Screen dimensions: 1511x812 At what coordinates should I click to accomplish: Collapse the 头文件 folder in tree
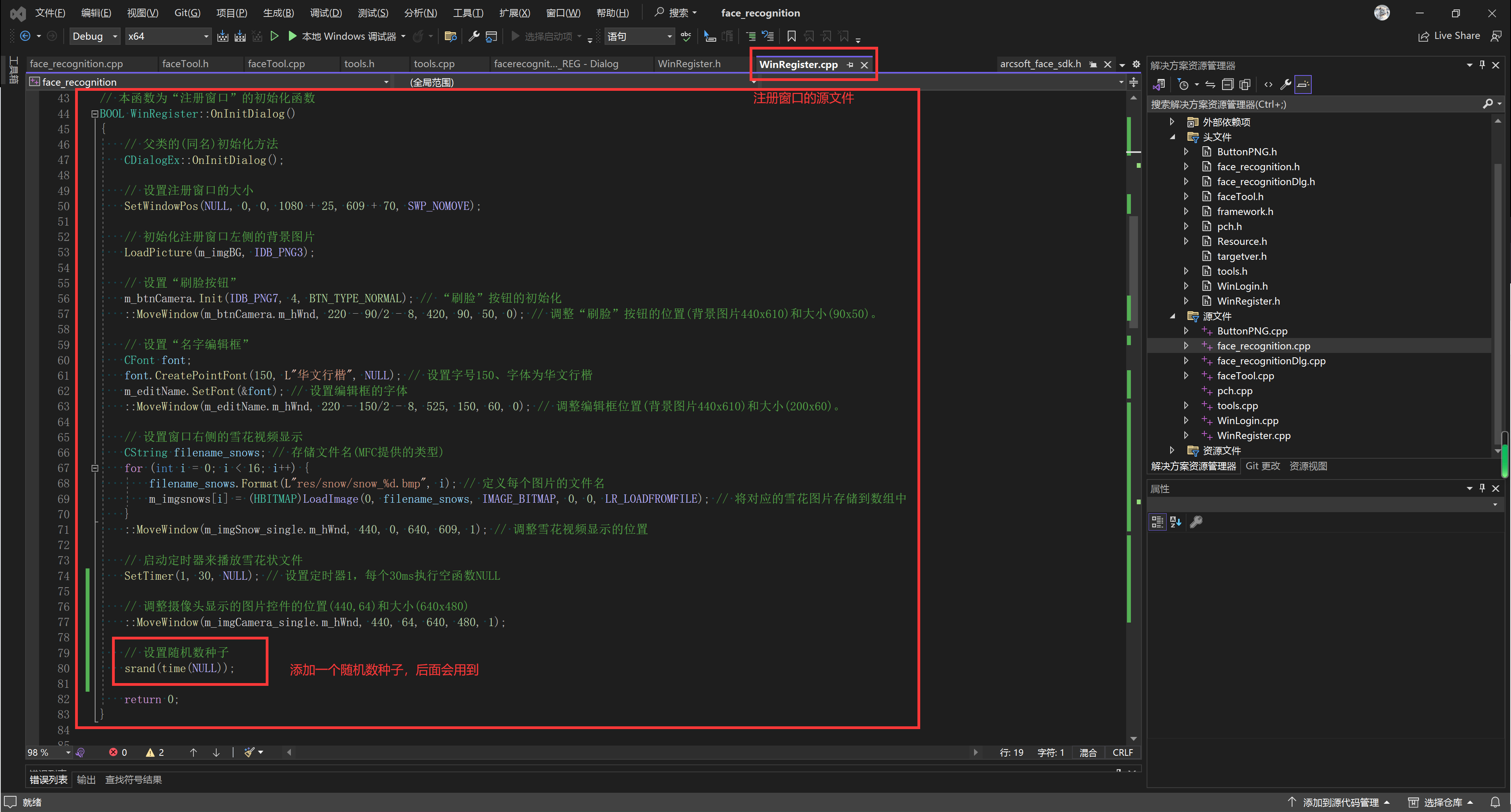(1173, 137)
